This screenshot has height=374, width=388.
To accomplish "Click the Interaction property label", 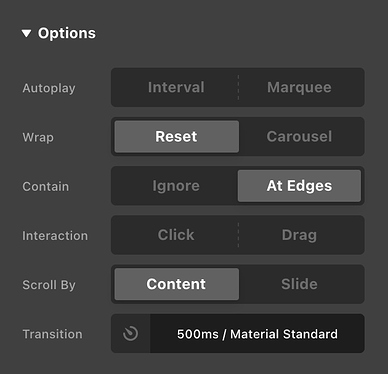I will [55, 236].
